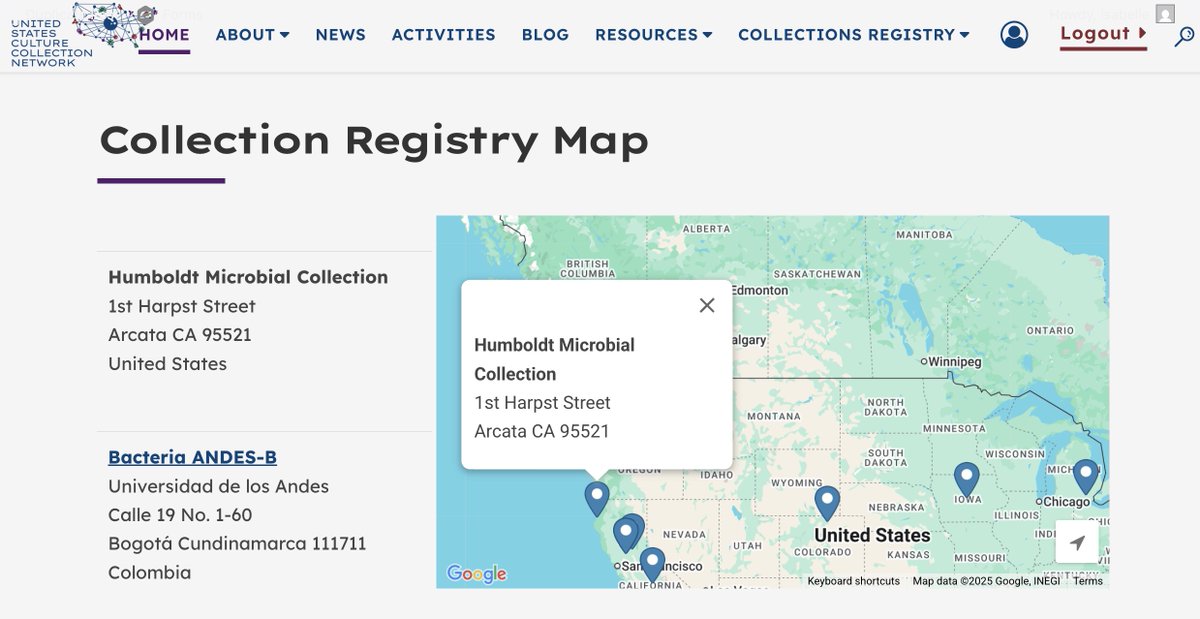
Task: Click Arcata CA 95521 inside the map popup
Action: coord(541,432)
